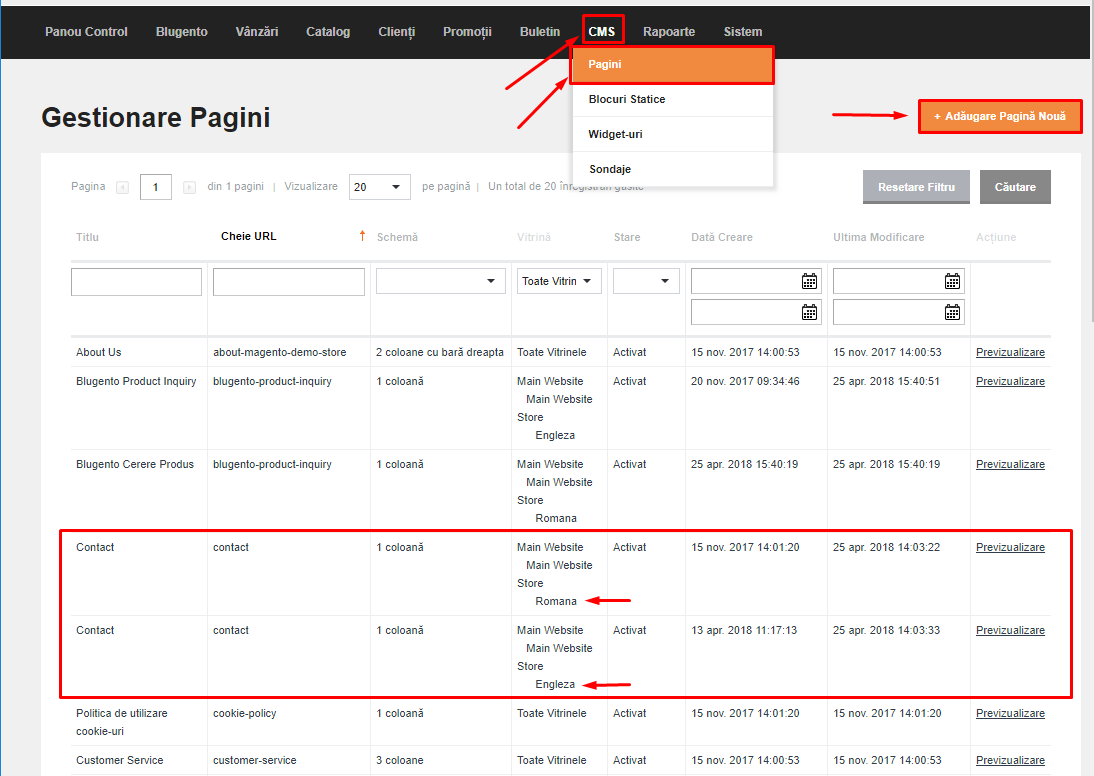Click the page number input field
The image size is (1094, 776).
click(156, 187)
